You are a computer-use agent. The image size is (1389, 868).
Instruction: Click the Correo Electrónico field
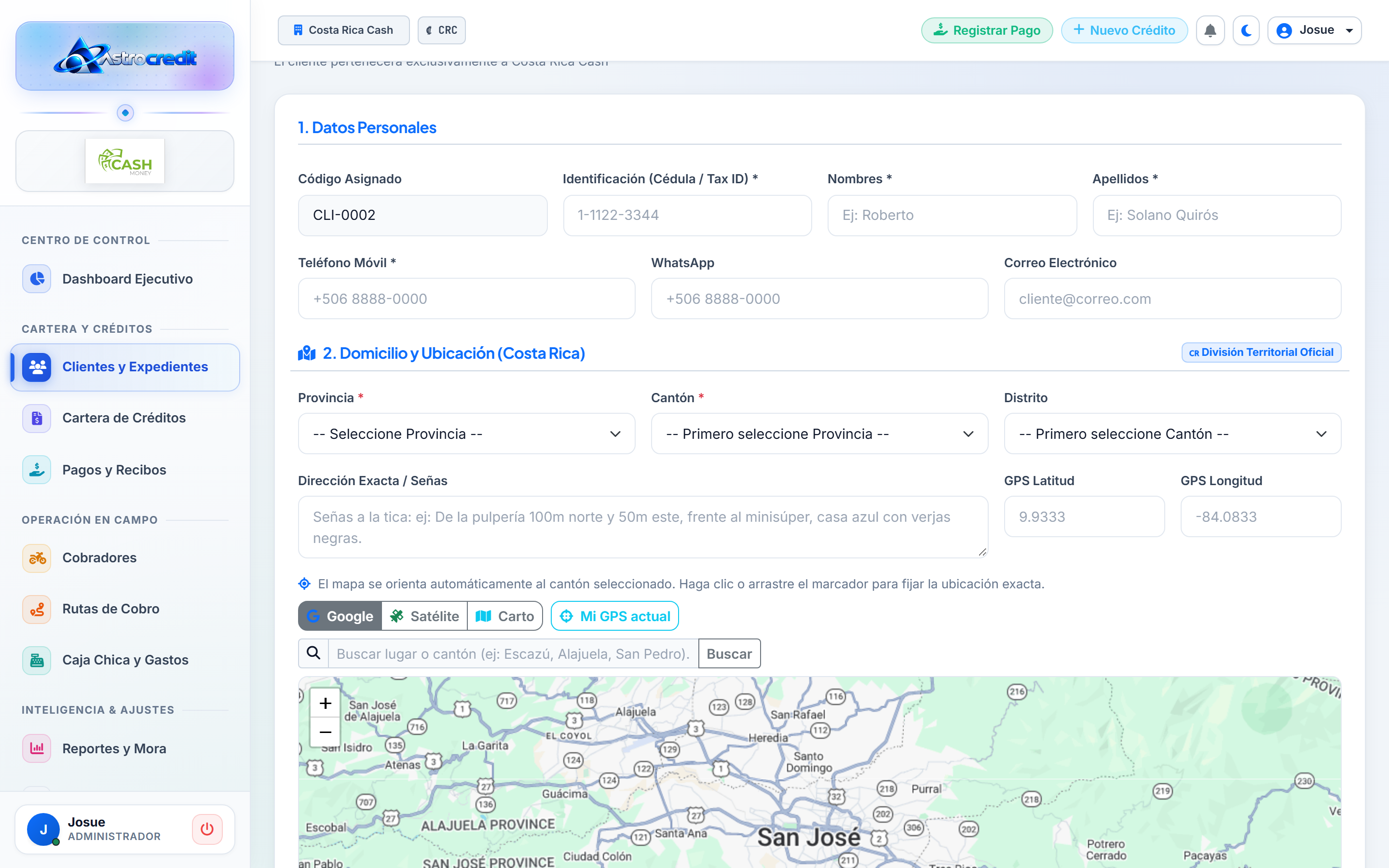[x=1172, y=298]
